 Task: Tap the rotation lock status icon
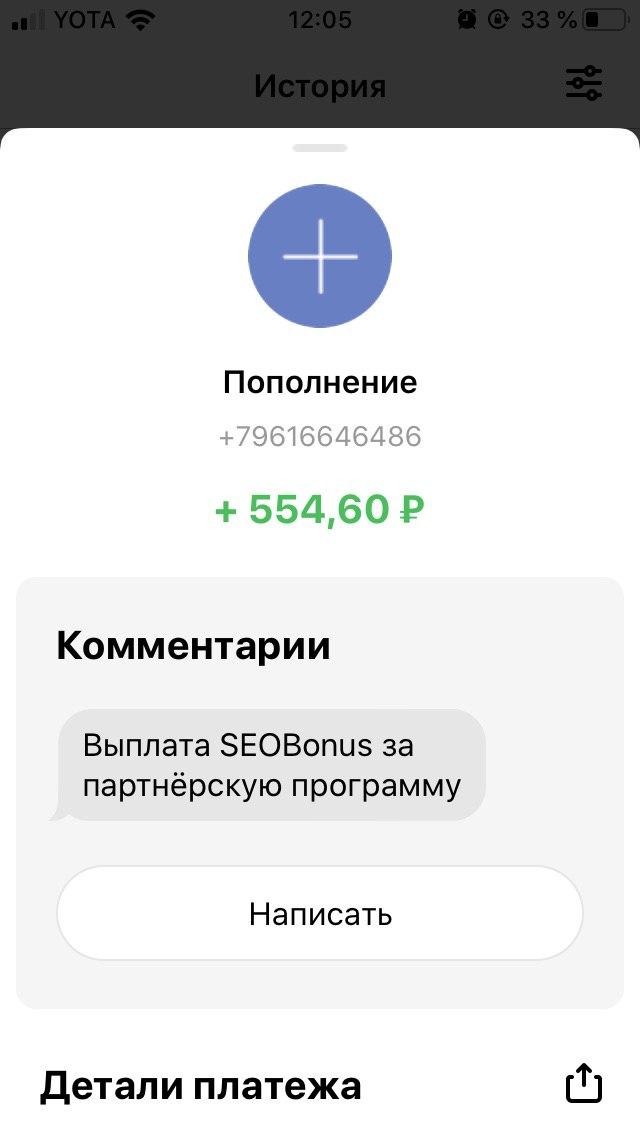499,20
